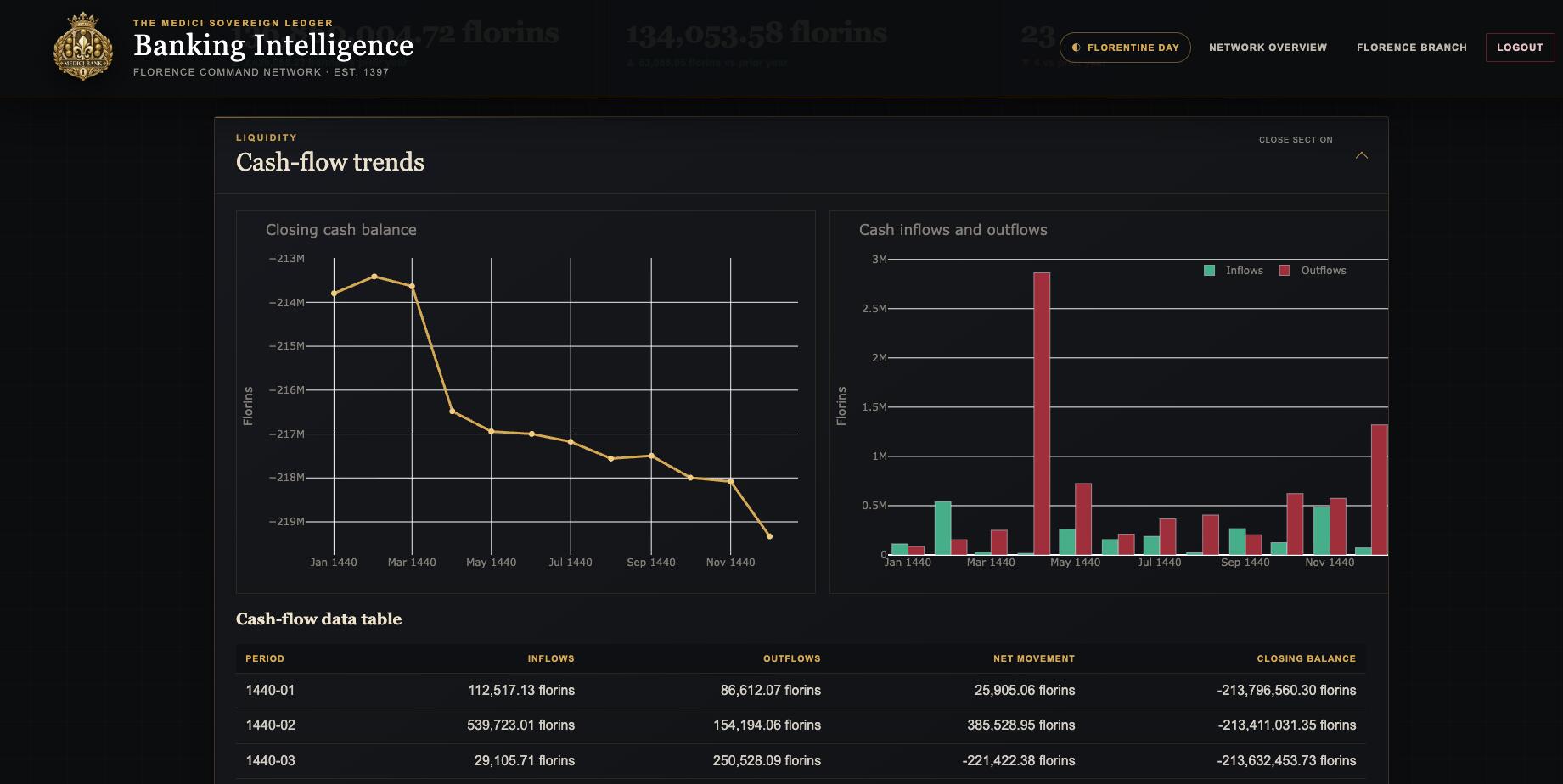Click the Cash inflows and outflows chart title
Image resolution: width=1563 pixels, height=784 pixels.
click(953, 230)
